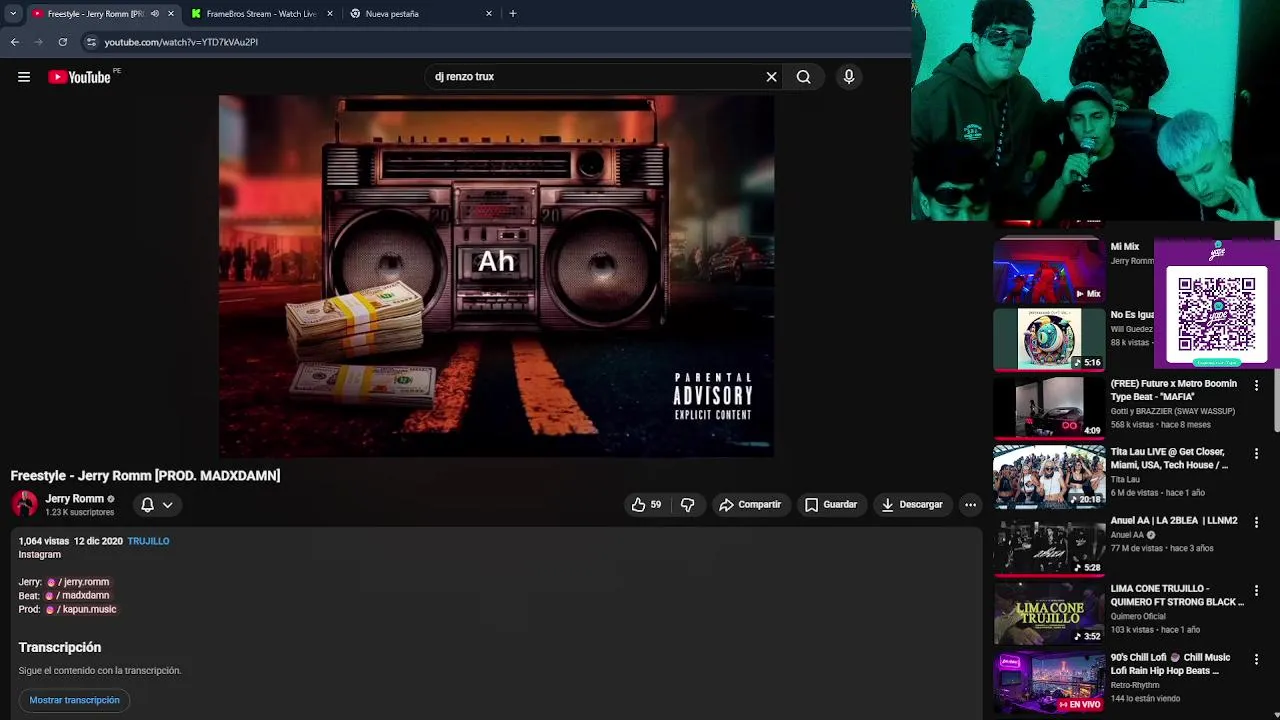The image size is (1280, 720).
Task: Open the Mi Mix playlist thumbnail
Action: click(x=1048, y=270)
